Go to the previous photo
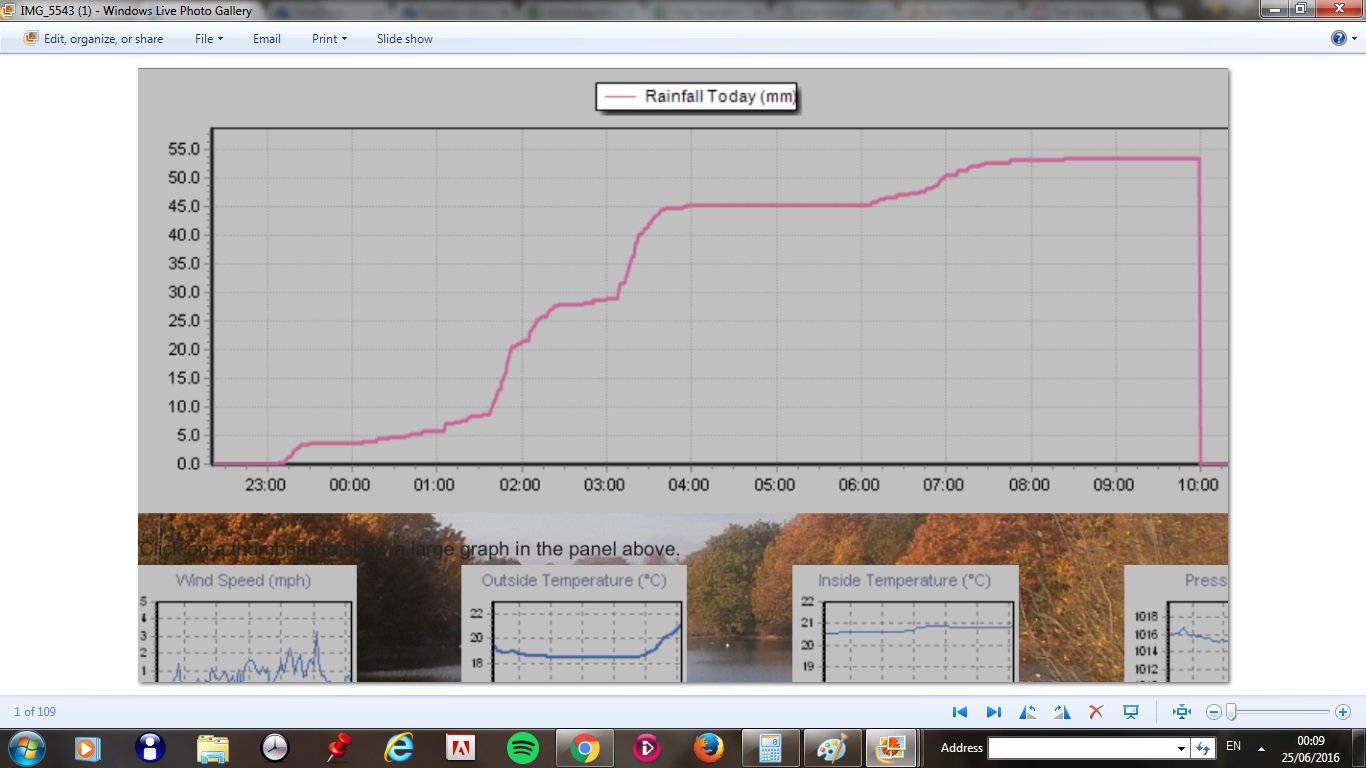1366x768 pixels. (x=960, y=712)
